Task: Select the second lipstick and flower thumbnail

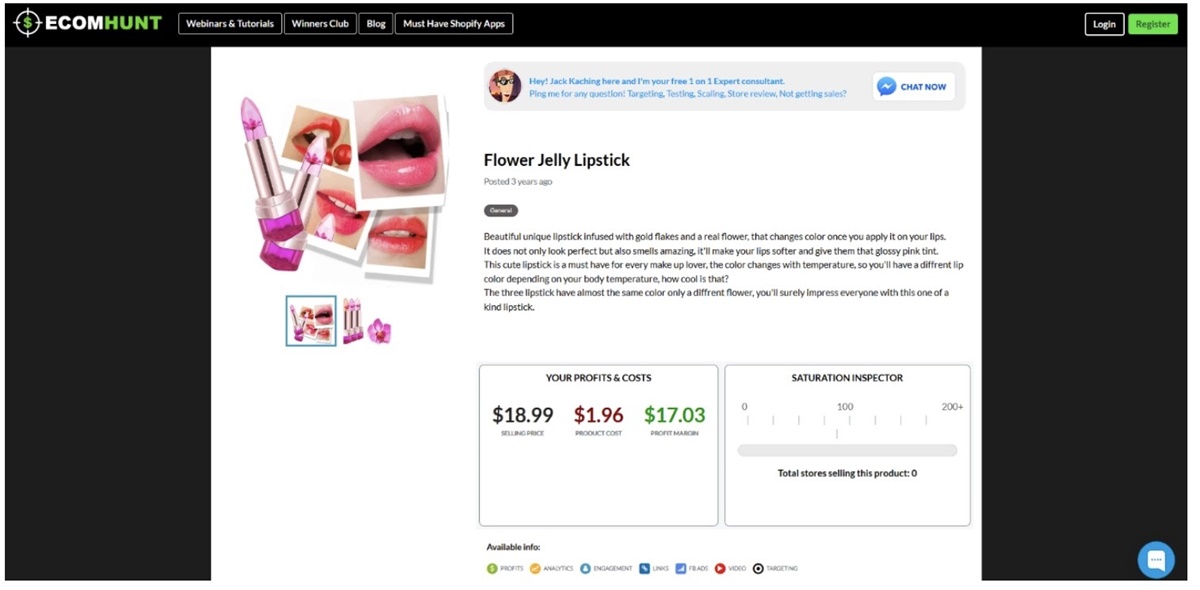Action: coord(366,321)
